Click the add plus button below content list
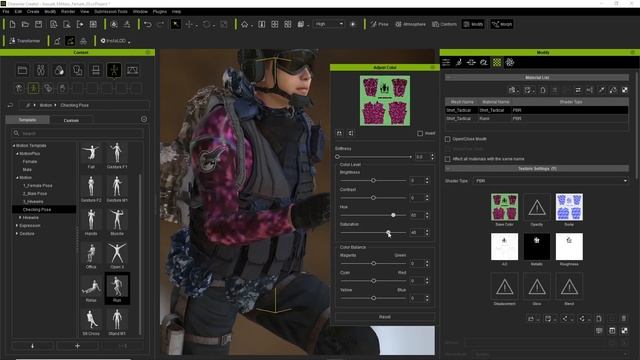Viewport: 640px width, 360px height. click(x=77, y=346)
